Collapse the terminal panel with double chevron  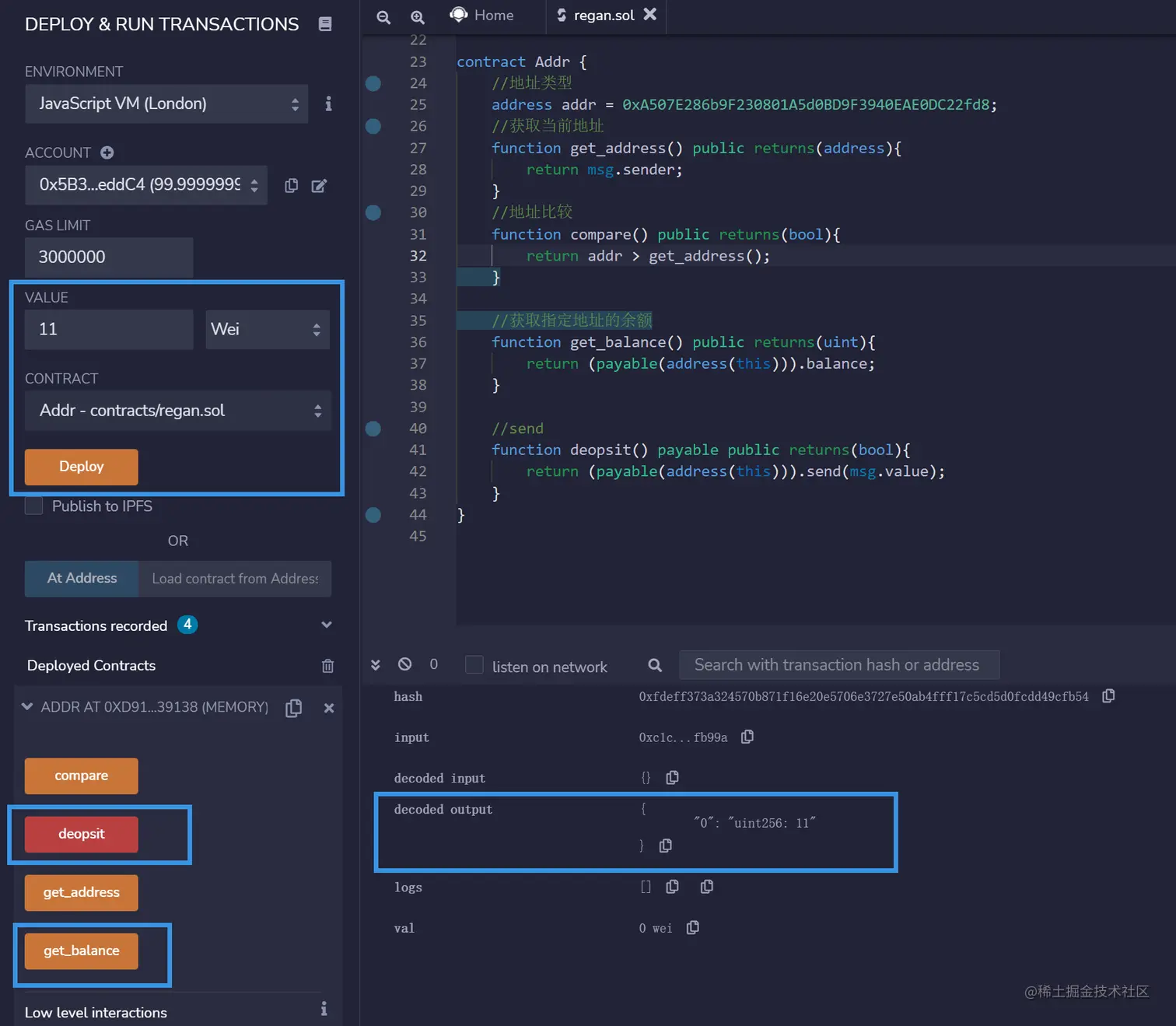point(376,664)
